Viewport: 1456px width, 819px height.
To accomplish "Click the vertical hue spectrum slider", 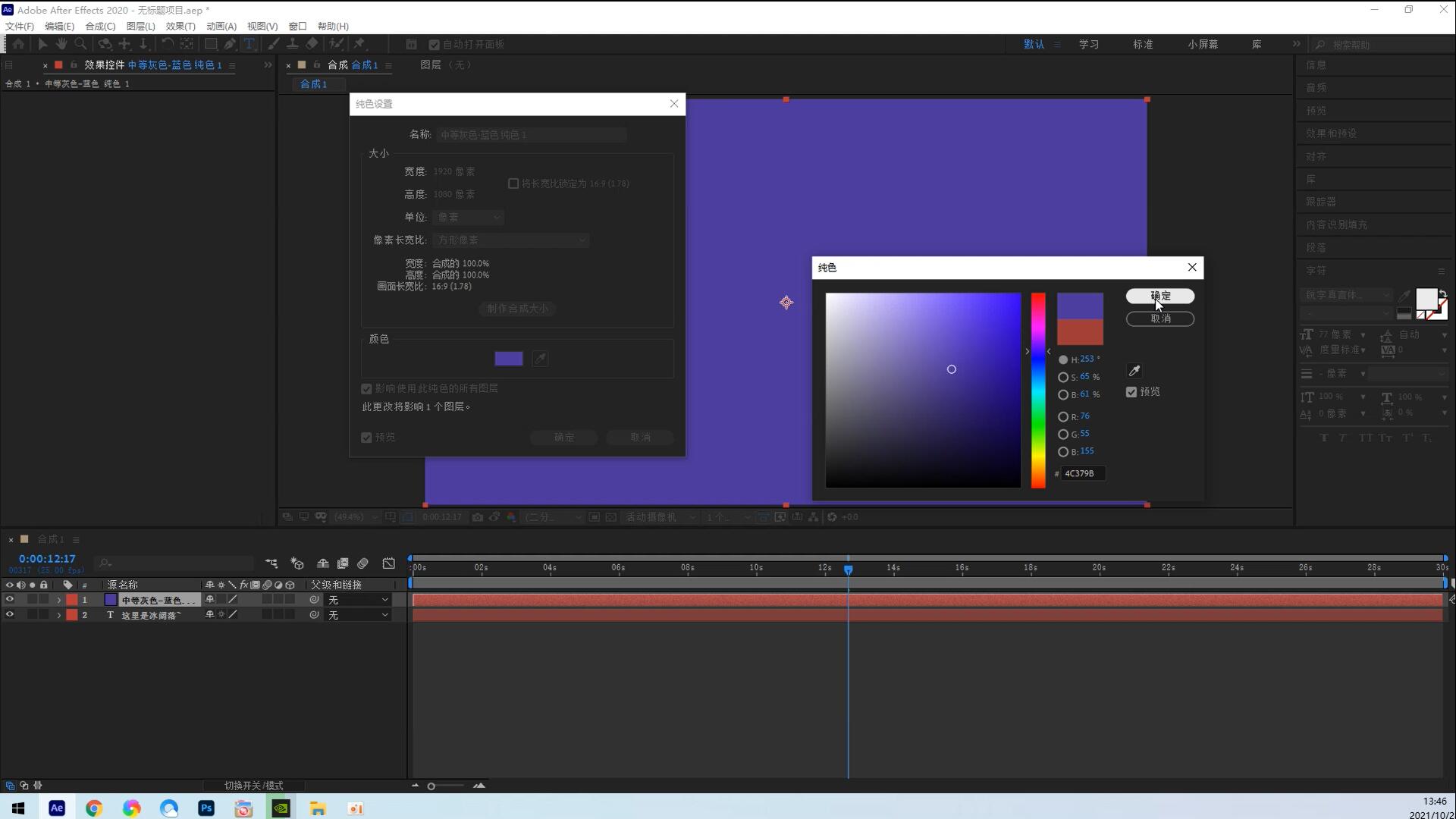I will click(1037, 391).
